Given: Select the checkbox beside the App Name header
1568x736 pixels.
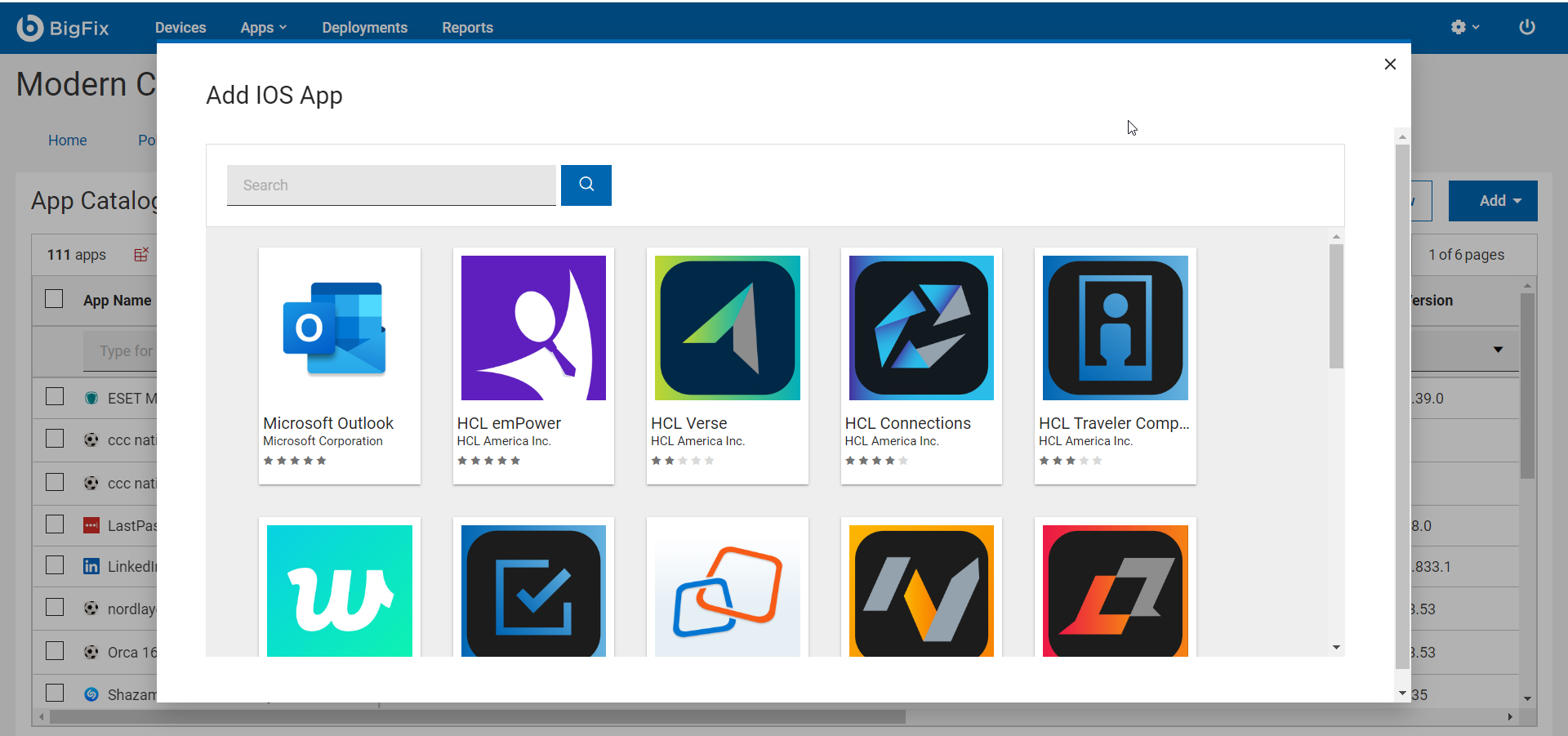Looking at the screenshot, I should (x=54, y=298).
